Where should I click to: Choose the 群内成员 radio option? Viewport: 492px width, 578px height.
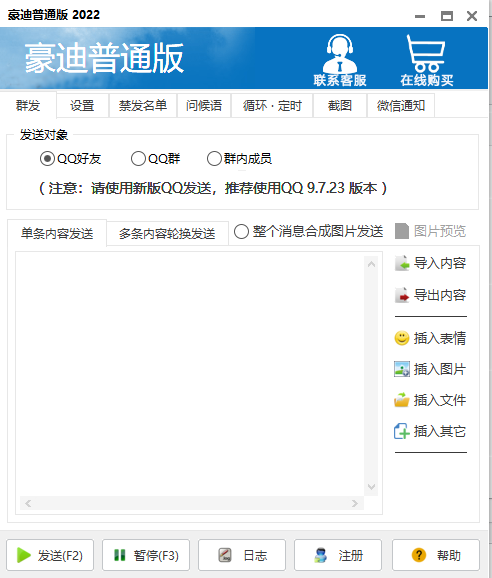tap(214, 159)
